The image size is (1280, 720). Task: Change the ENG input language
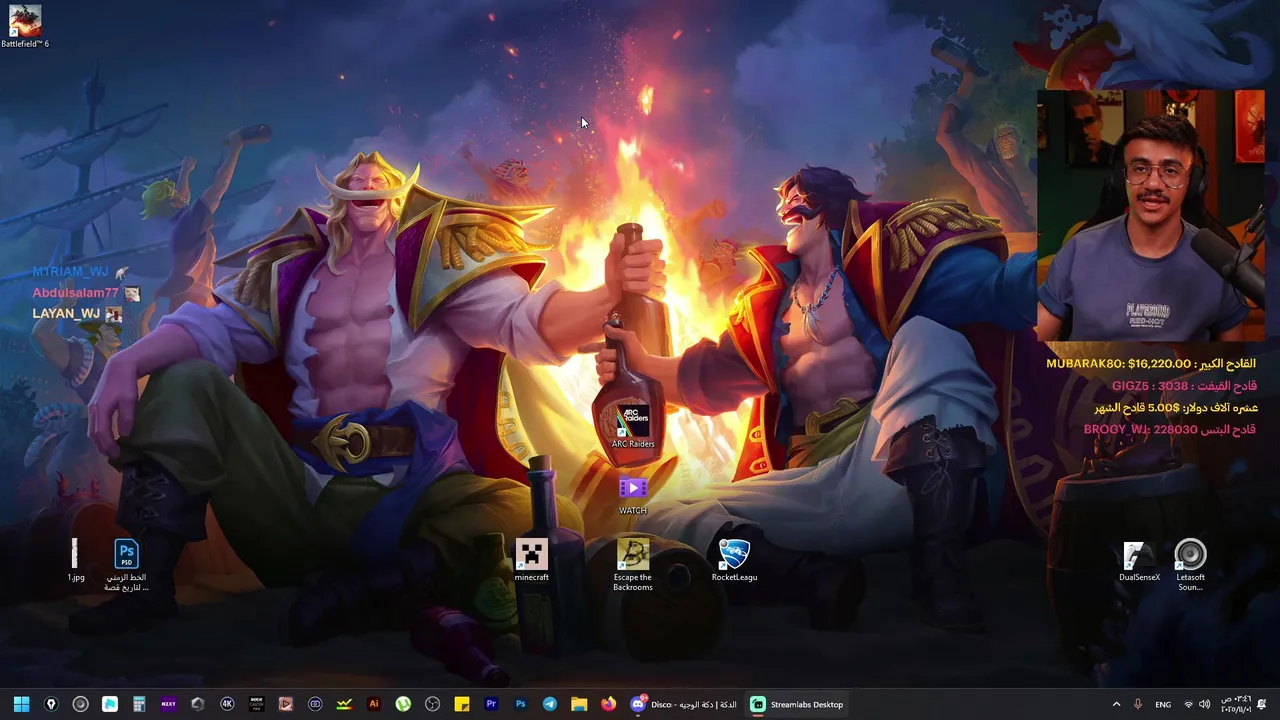point(1163,704)
